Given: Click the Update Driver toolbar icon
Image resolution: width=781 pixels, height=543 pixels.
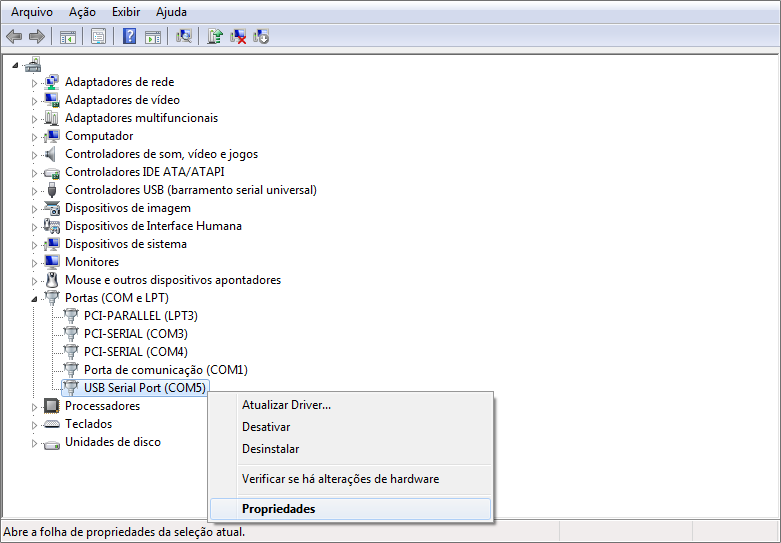Looking at the screenshot, I should 215,37.
